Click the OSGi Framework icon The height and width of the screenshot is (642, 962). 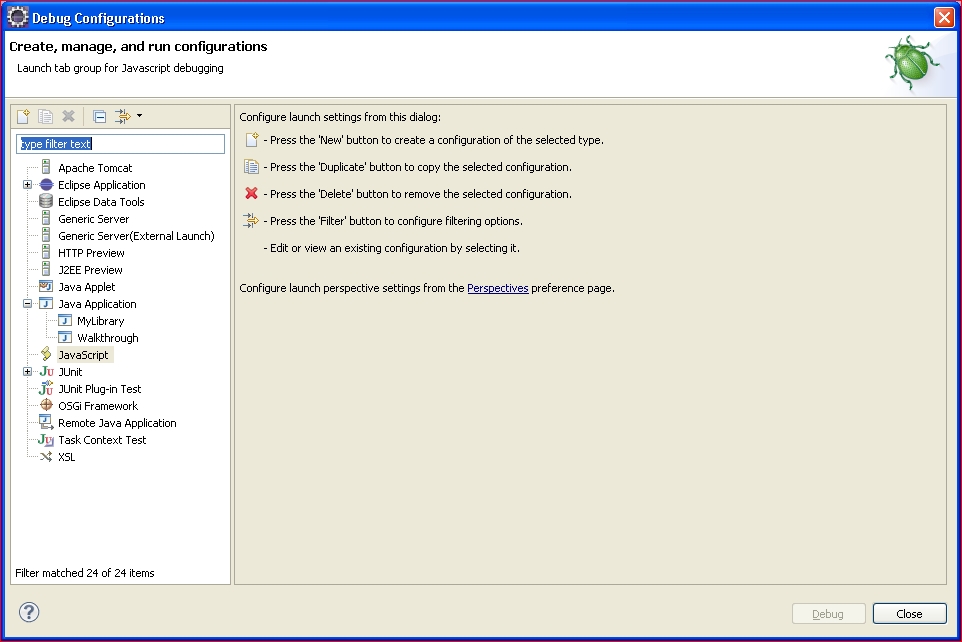point(46,405)
